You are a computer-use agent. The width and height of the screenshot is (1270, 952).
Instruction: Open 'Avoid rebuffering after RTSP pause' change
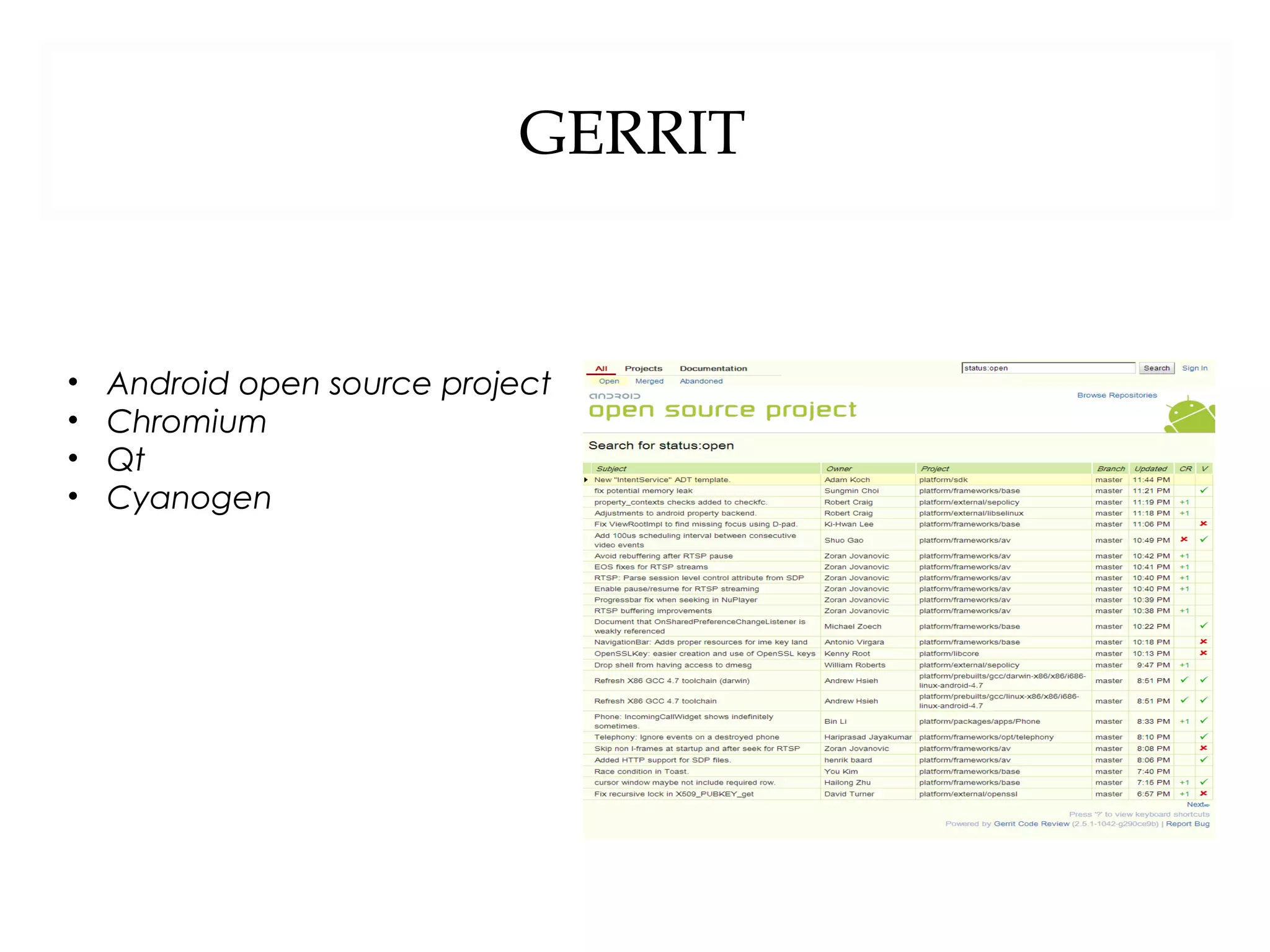coord(664,556)
